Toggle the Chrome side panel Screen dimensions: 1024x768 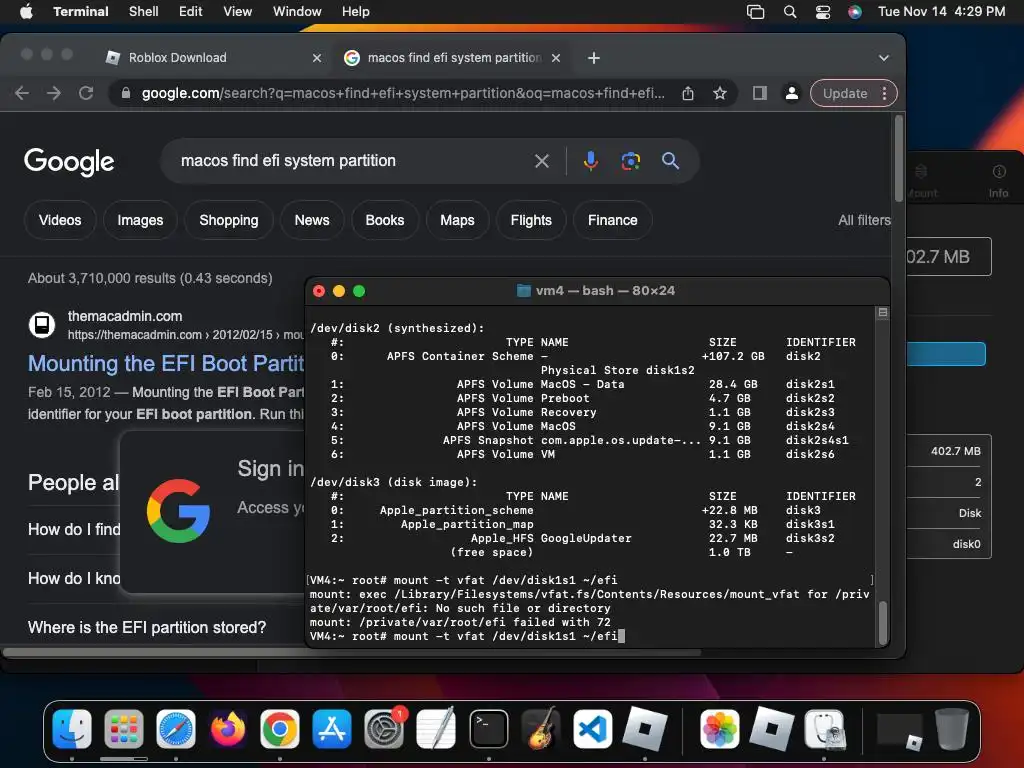[760, 93]
